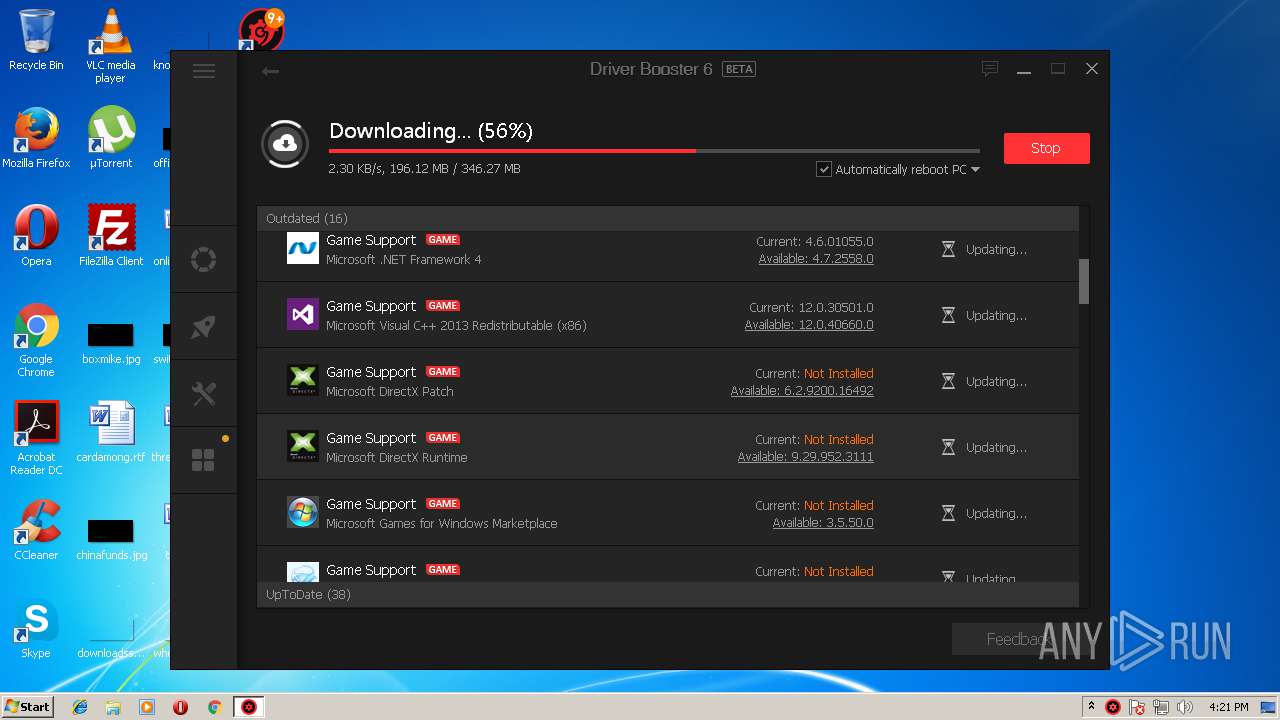1280x720 pixels.
Task: Click the Windows Start button
Action: pyautogui.click(x=28, y=706)
